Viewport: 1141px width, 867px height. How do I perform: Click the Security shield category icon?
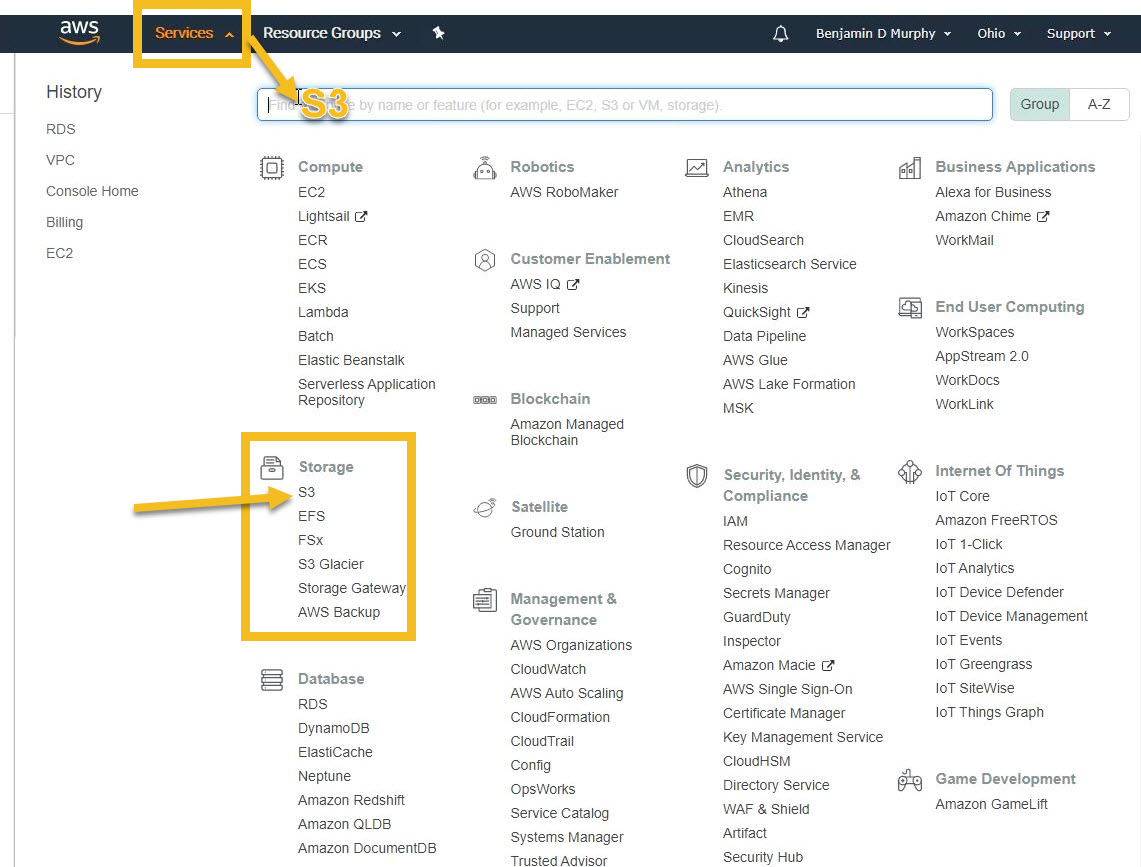[697, 476]
